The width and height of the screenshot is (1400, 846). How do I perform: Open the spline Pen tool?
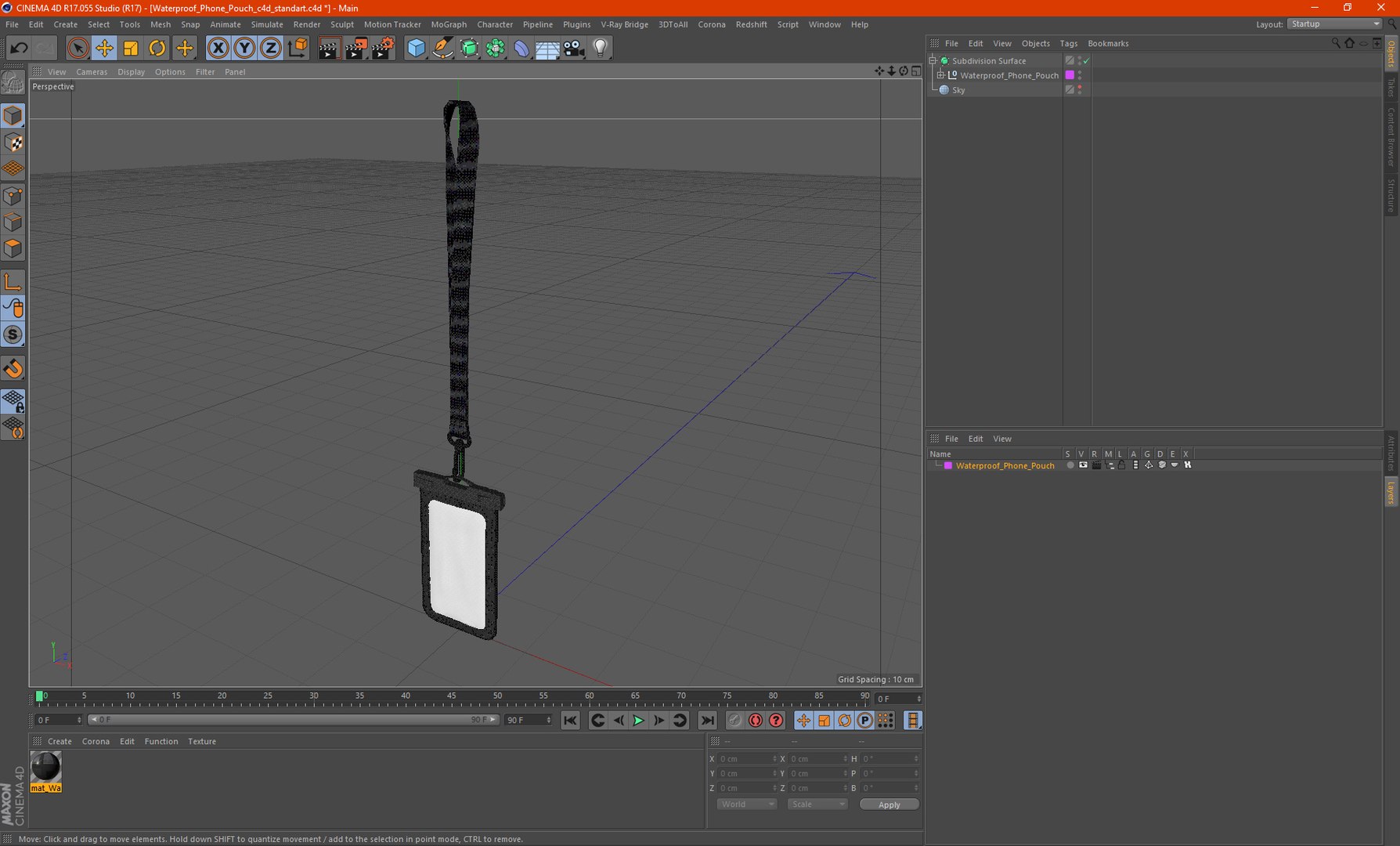(x=442, y=48)
